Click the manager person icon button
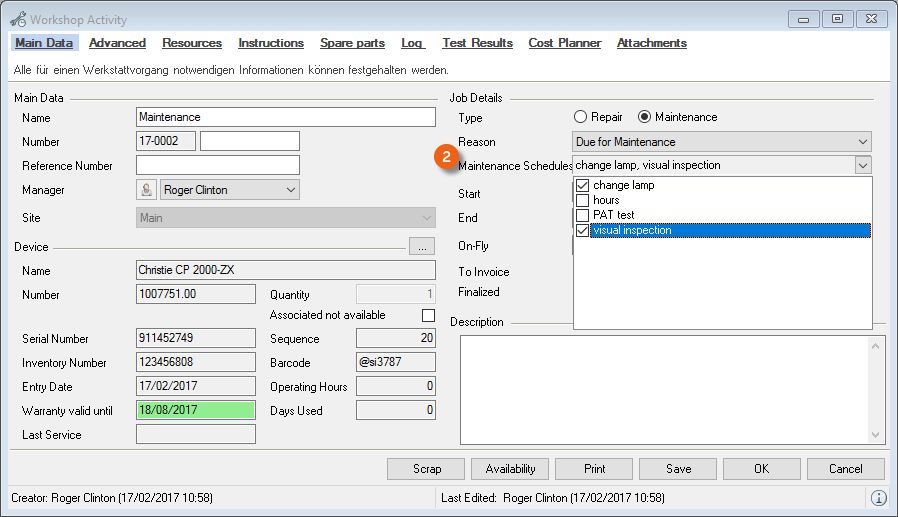The width and height of the screenshot is (898, 517). [146, 190]
